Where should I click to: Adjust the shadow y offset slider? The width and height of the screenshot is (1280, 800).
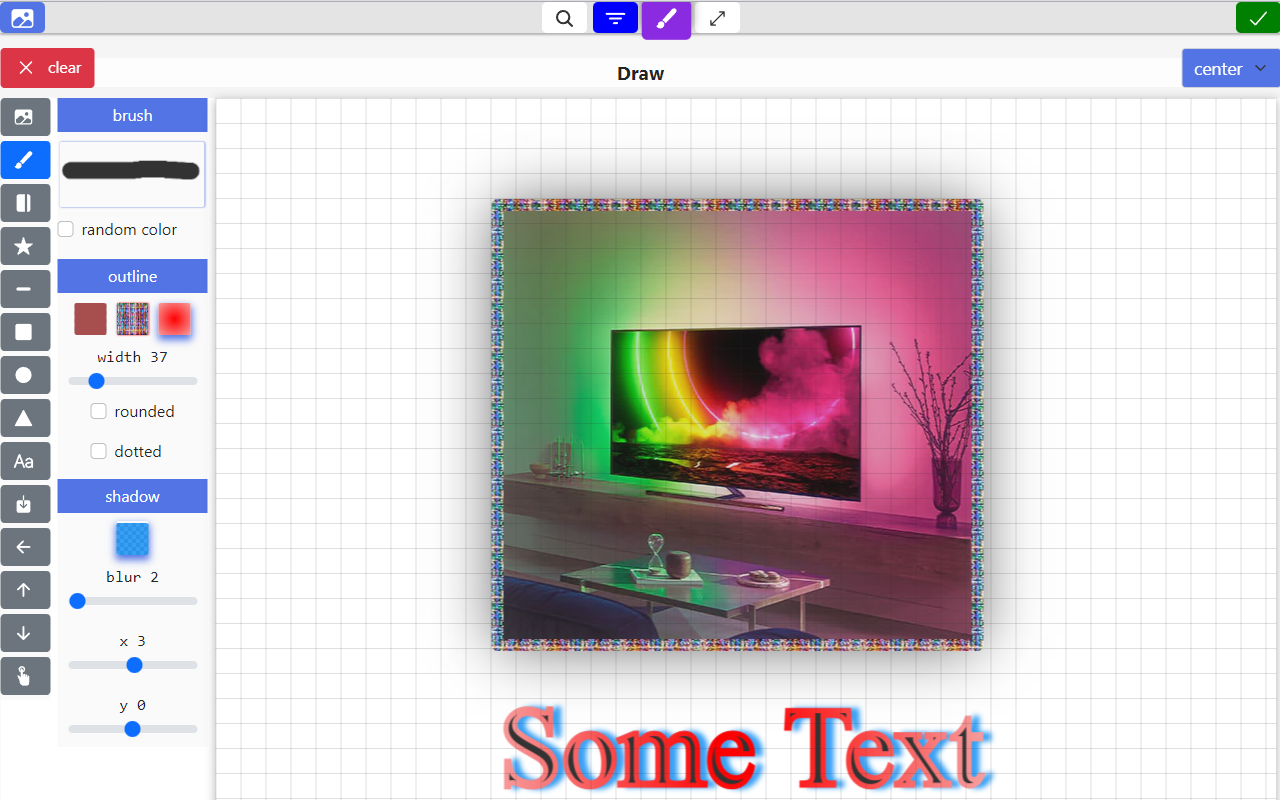click(132, 729)
